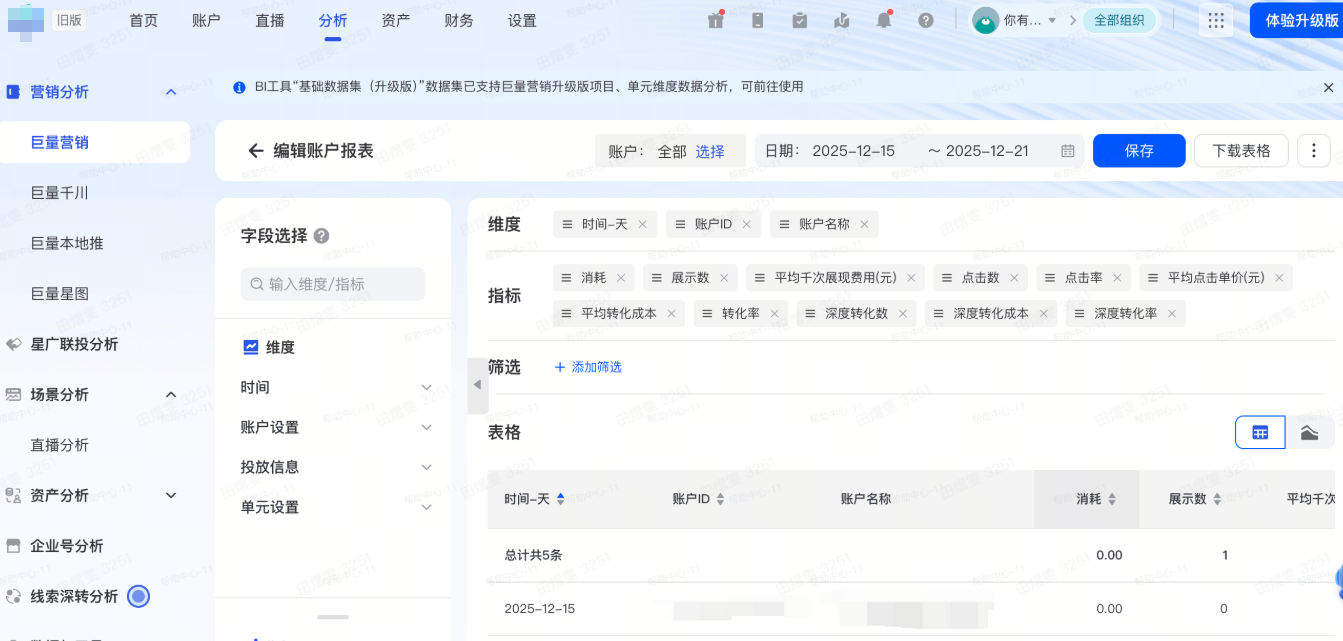The image size is (1343, 641).
Task: Sort by 消耗 column
Action: pos(1112,499)
